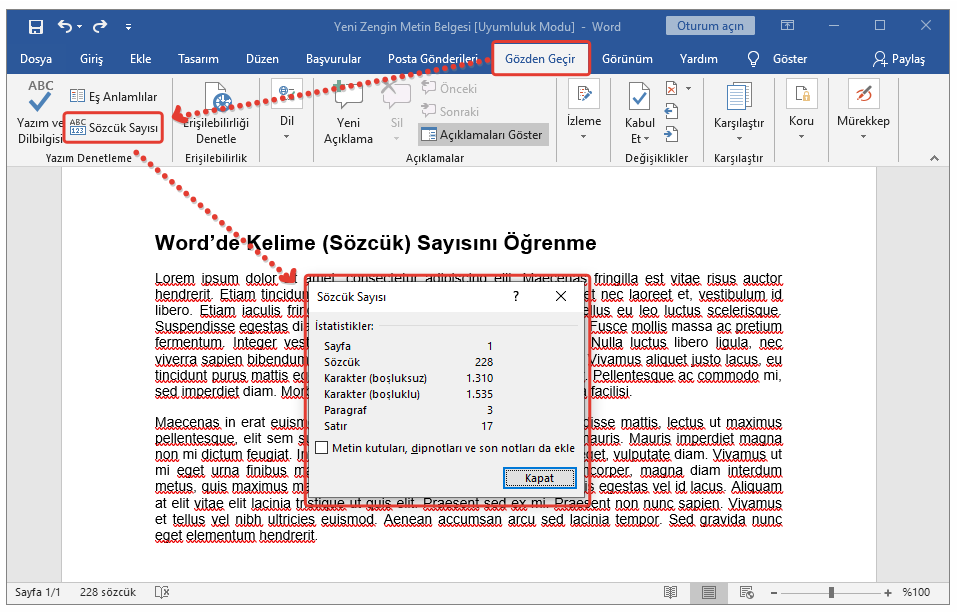Switch to Read Mode view in status bar
The width and height of the screenshot is (957, 612).
(x=670, y=592)
